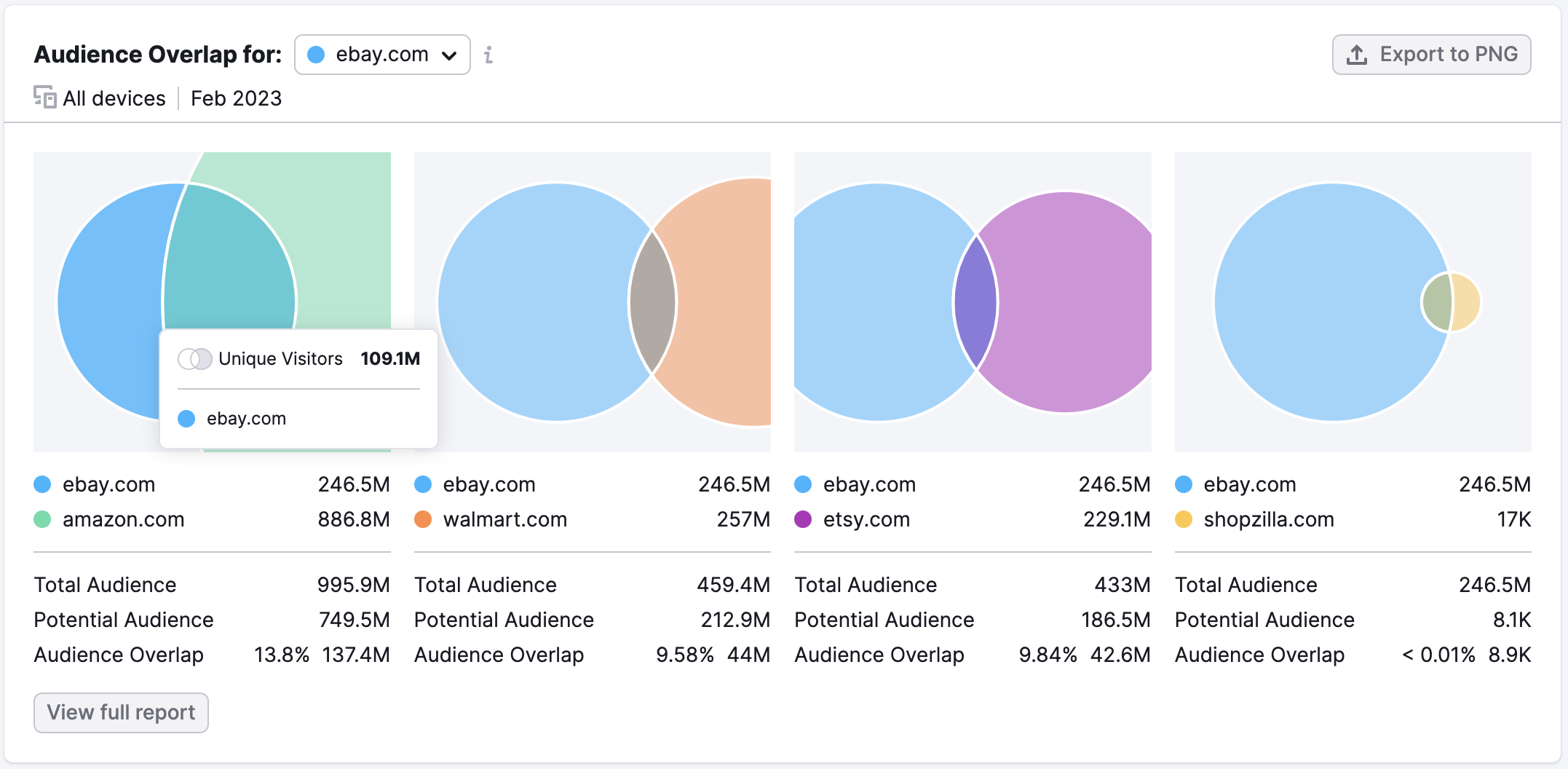This screenshot has height=769, width=1568.
Task: Click the ebay.com blue dot in tooltip
Action: pyautogui.click(x=186, y=418)
